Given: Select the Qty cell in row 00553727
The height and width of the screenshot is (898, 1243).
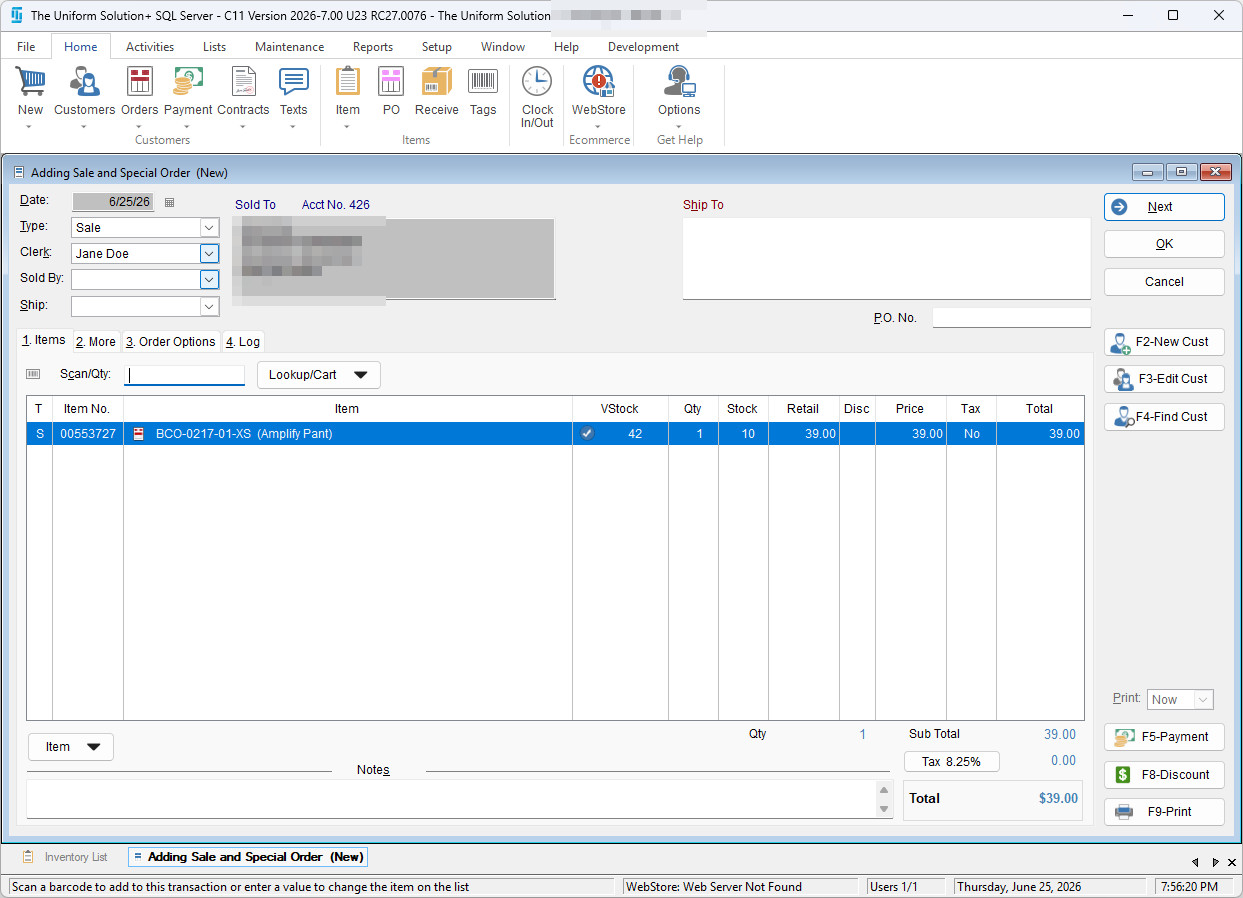Looking at the screenshot, I should [693, 434].
